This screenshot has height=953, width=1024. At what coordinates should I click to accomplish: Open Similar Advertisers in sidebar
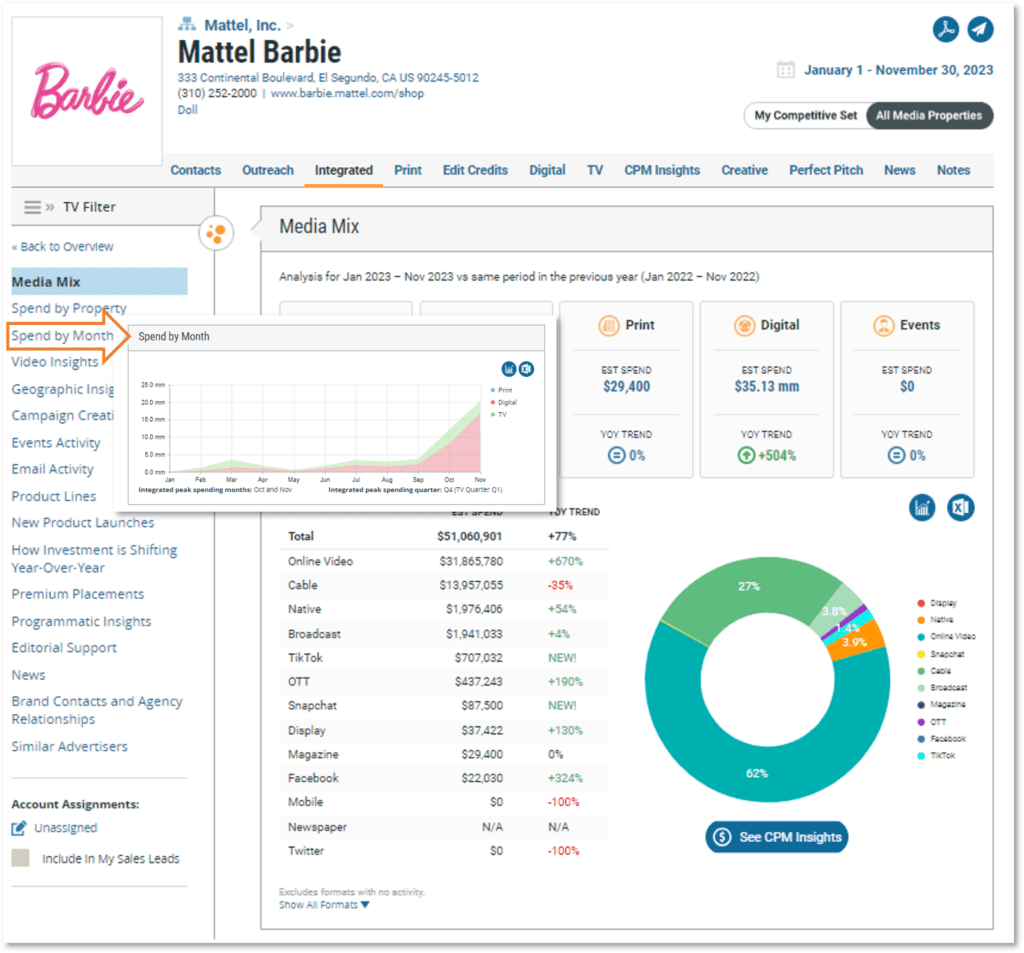[x=70, y=746]
